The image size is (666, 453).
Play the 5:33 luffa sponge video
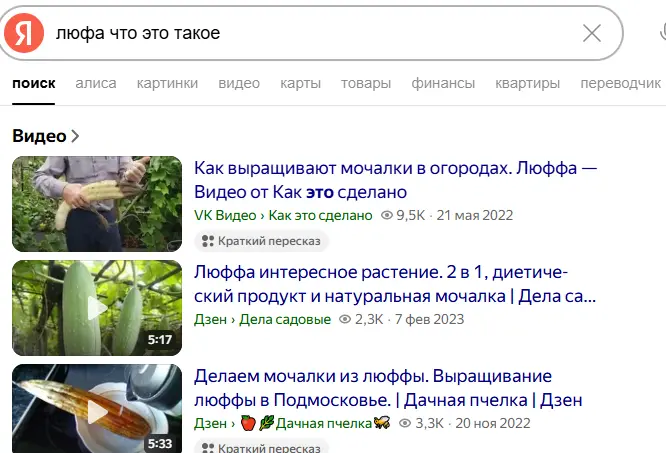pos(97,408)
